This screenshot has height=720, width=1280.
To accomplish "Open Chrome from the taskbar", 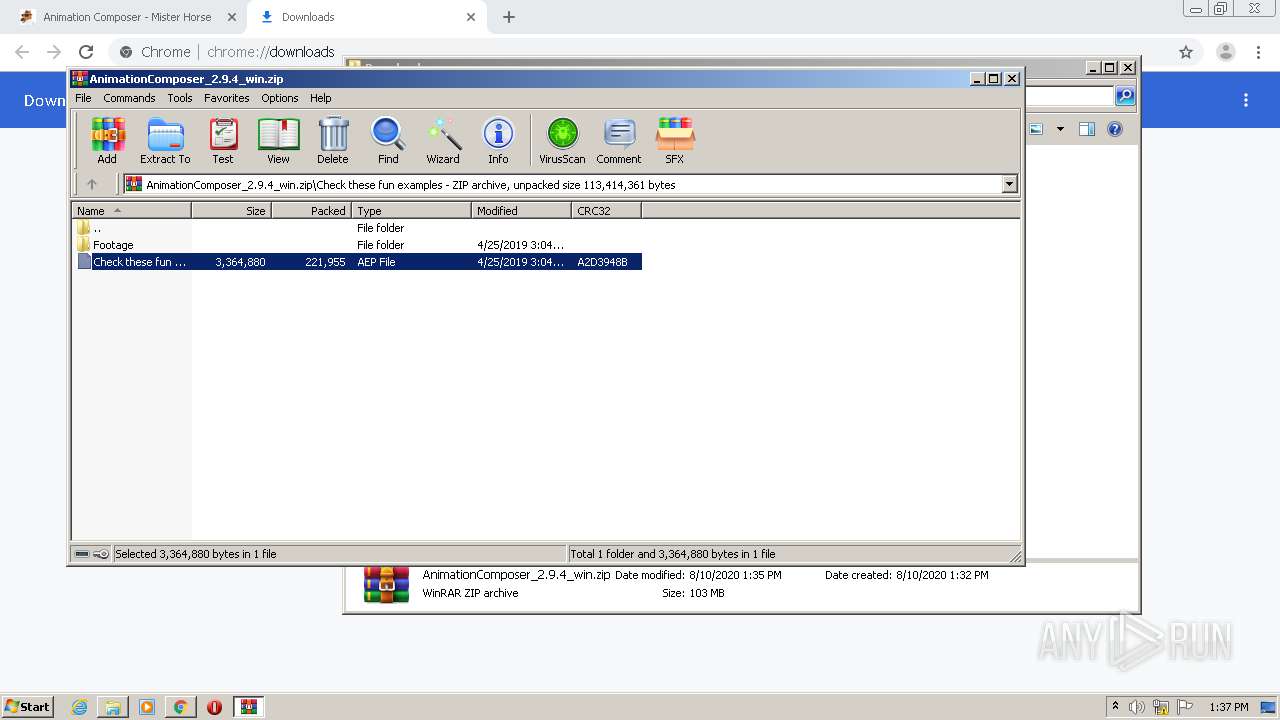I will pos(180,707).
